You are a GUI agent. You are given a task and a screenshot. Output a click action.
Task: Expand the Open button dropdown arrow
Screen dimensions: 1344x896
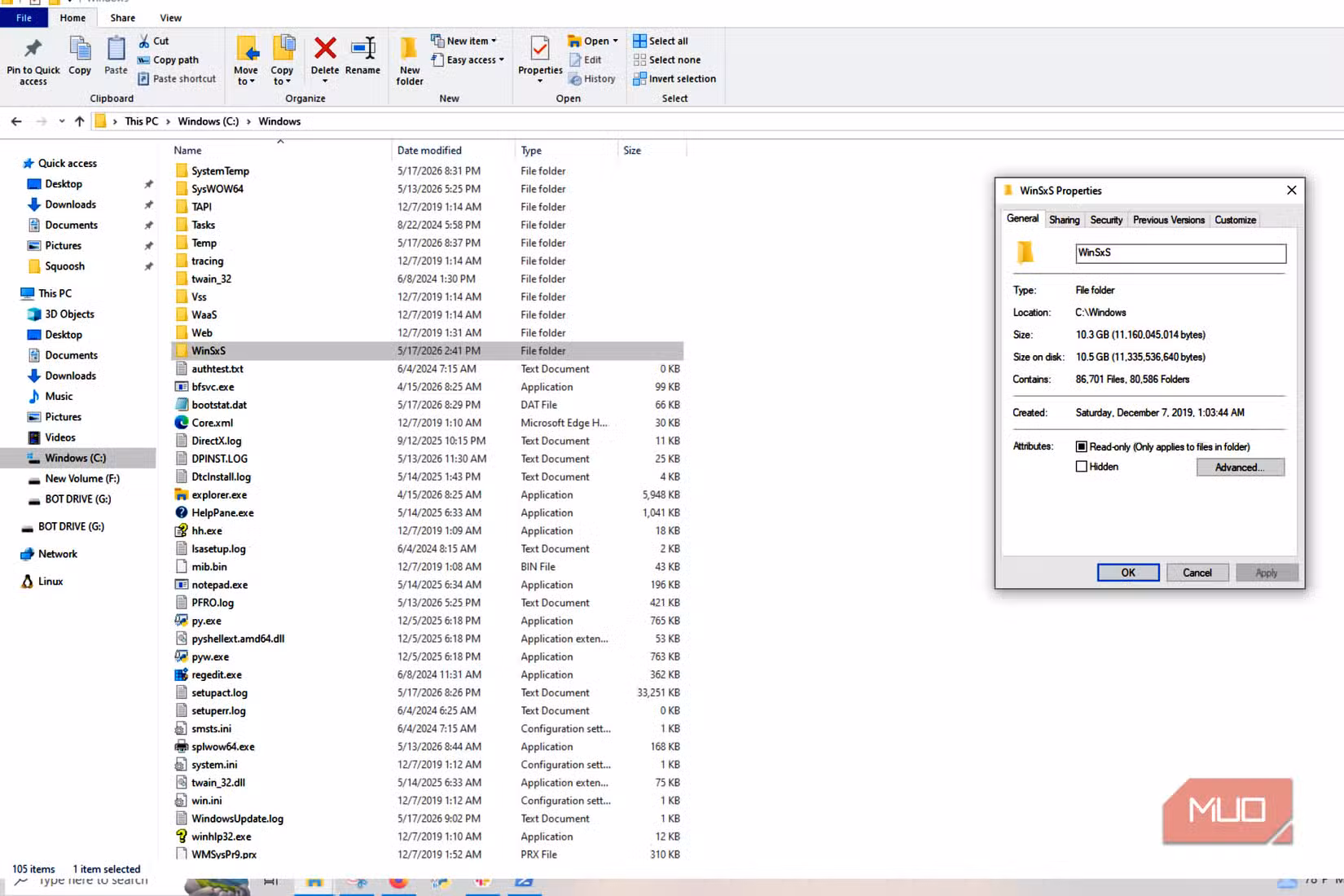615,41
